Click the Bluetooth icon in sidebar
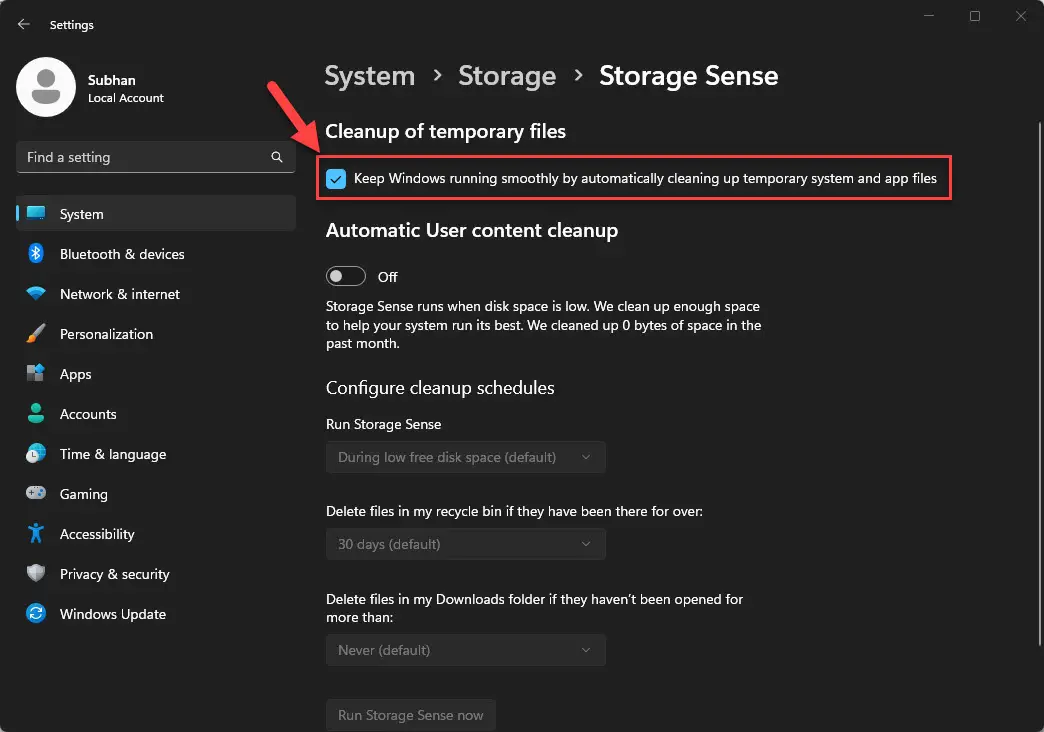Viewport: 1044px width, 732px height. (36, 253)
